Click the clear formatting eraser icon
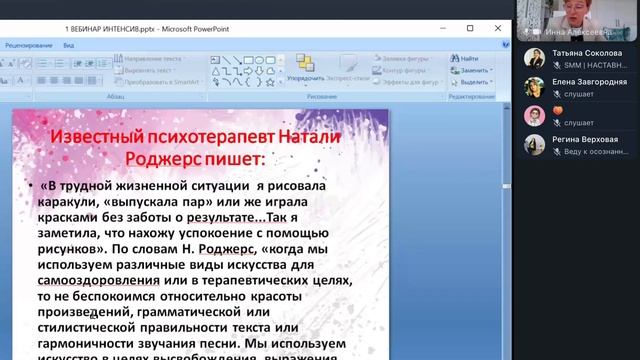Image resolution: width=640 pixels, height=360 pixels. [x=25, y=63]
